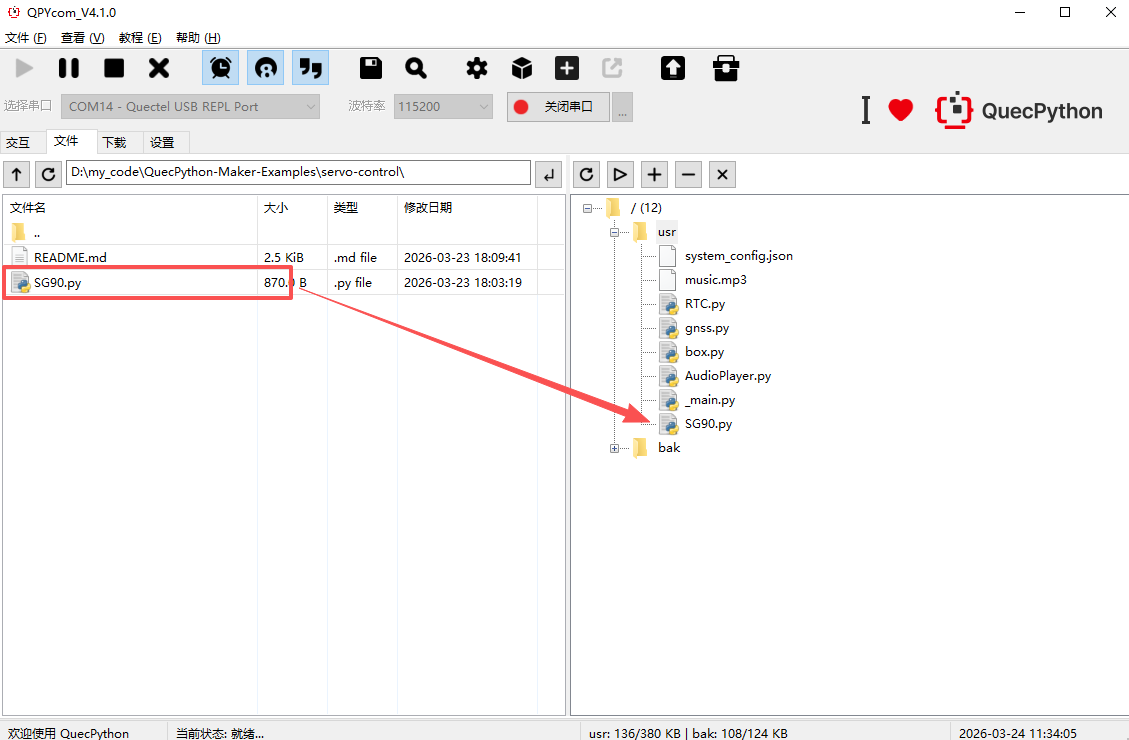Open the magnifier search tool
This screenshot has height=740, width=1129.
coord(416,68)
